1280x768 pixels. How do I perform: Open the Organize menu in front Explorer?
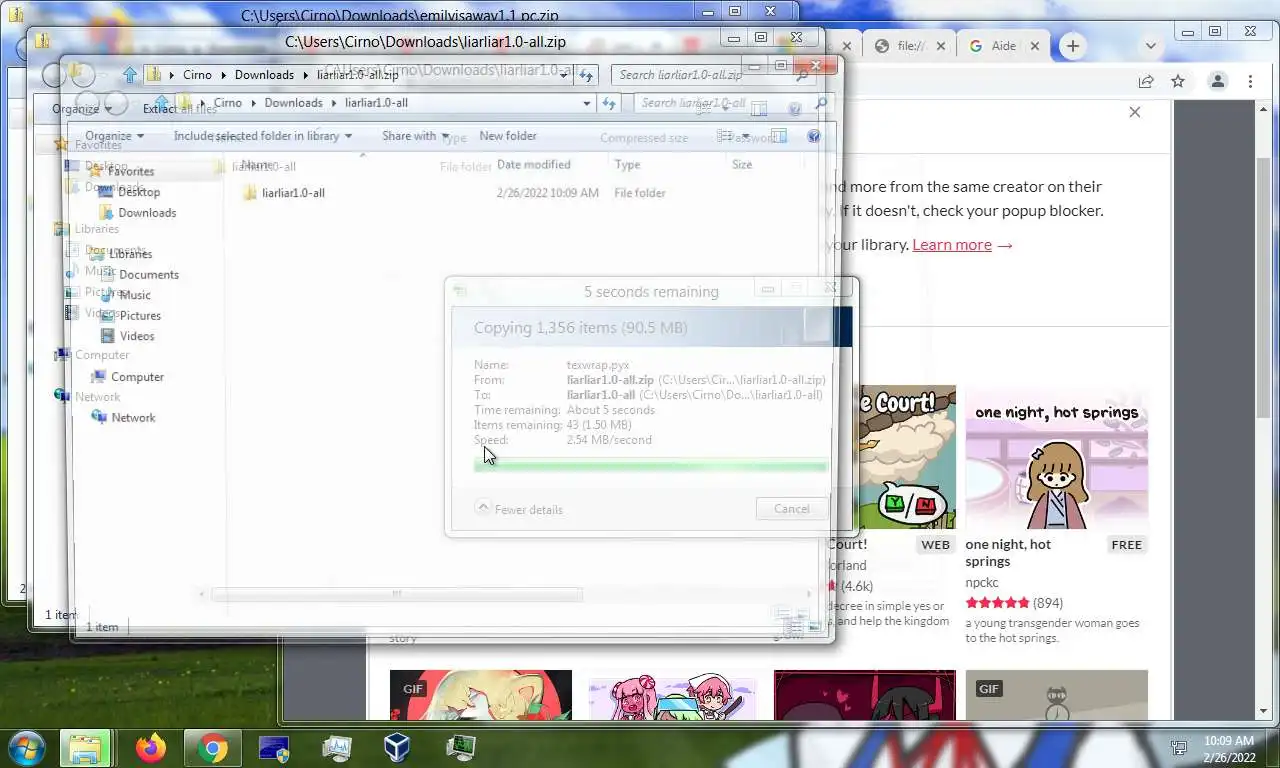click(x=114, y=136)
